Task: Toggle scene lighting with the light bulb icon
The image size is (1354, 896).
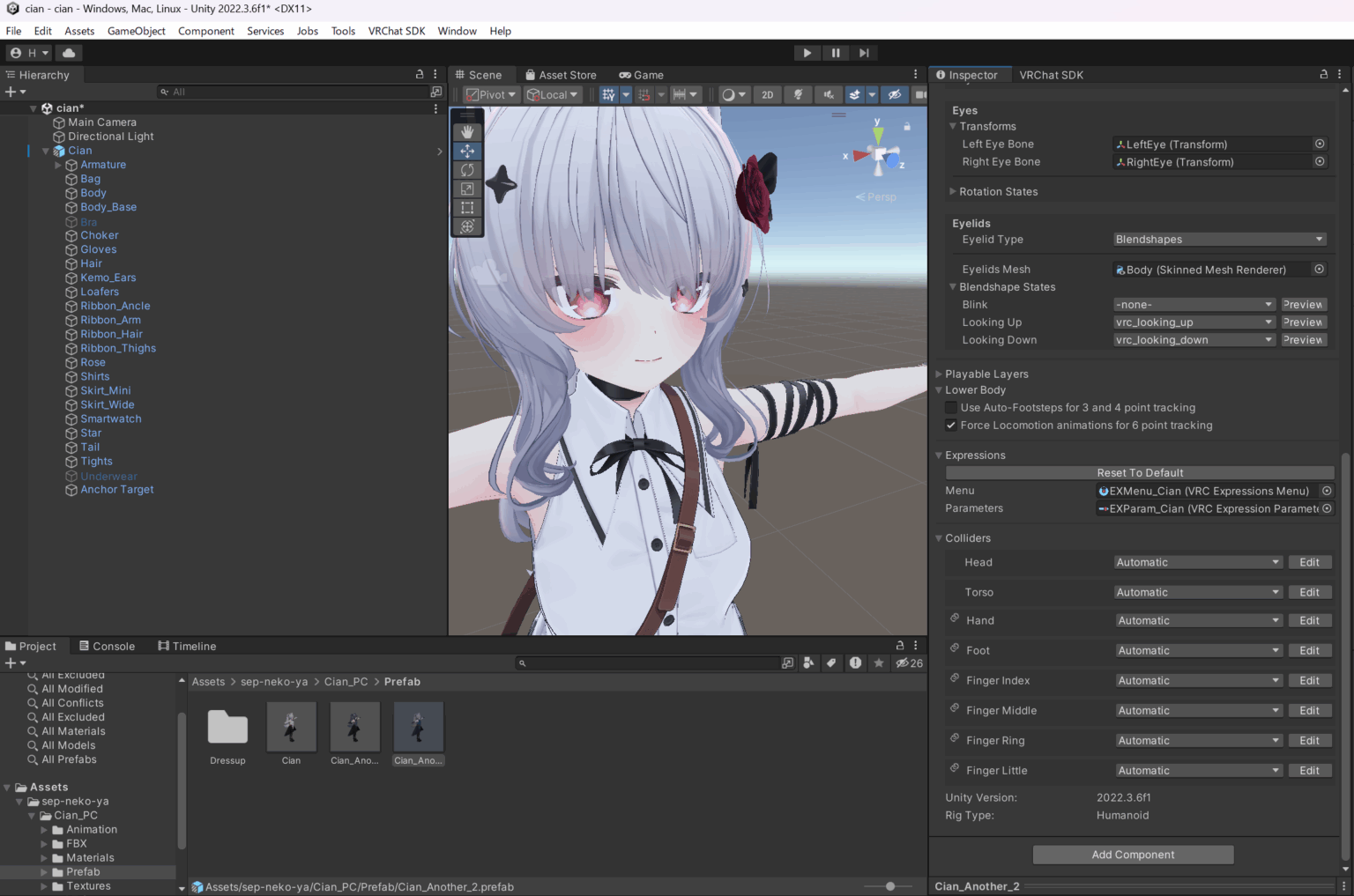Action: pos(798,94)
